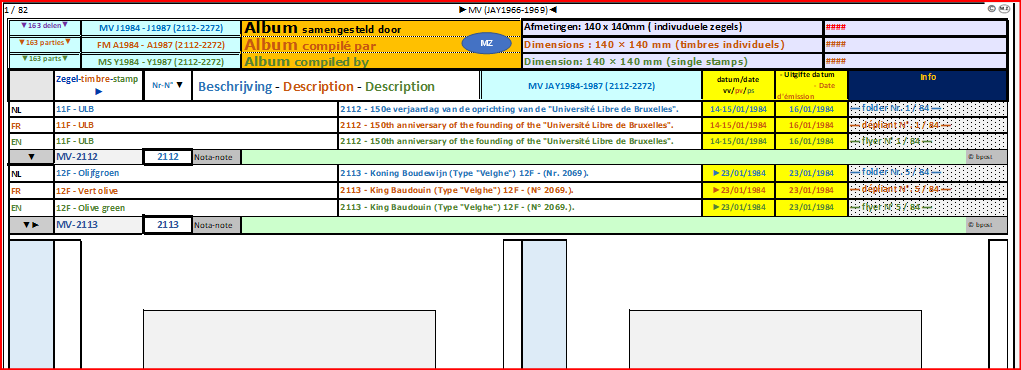Select the green ►23/01/1984 date cell
This screenshot has width=1021, height=370.
click(738, 207)
